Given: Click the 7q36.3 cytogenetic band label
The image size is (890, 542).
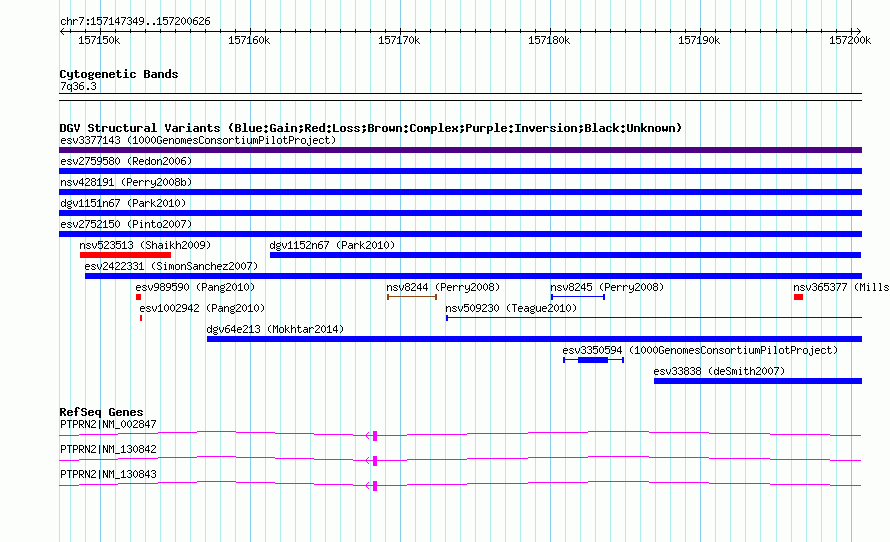Looking at the screenshot, I should 78,86.
